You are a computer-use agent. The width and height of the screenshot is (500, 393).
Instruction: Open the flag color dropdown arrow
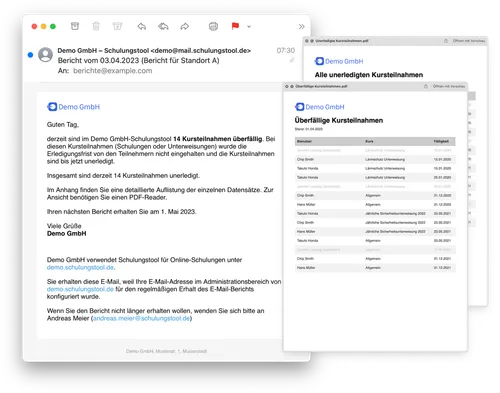(x=249, y=27)
